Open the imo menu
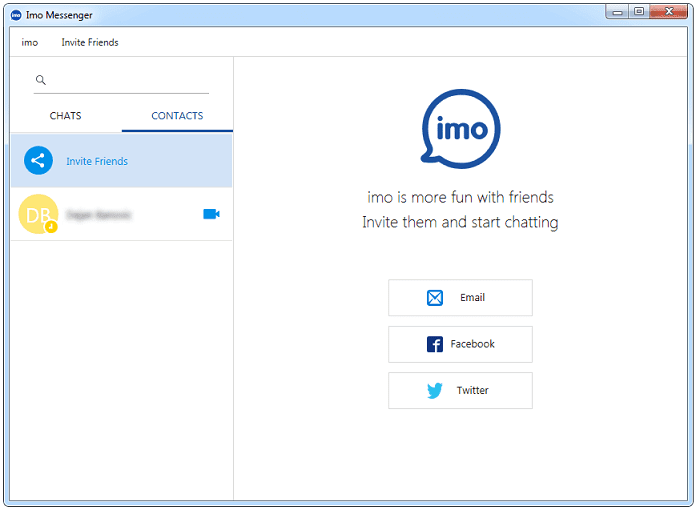The height and width of the screenshot is (510, 696). point(30,43)
